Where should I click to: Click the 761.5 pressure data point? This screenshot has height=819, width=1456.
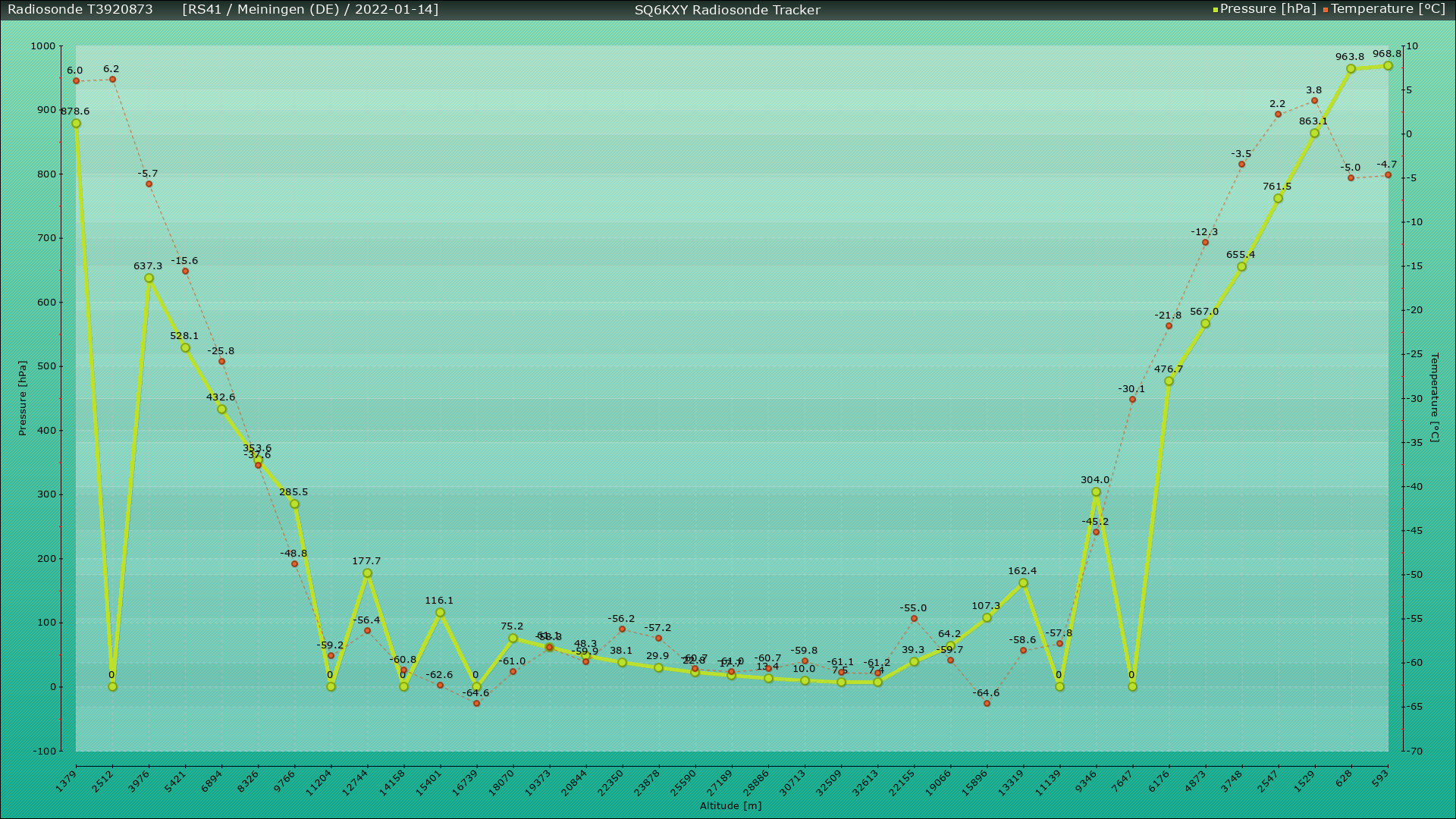pyautogui.click(x=1278, y=199)
